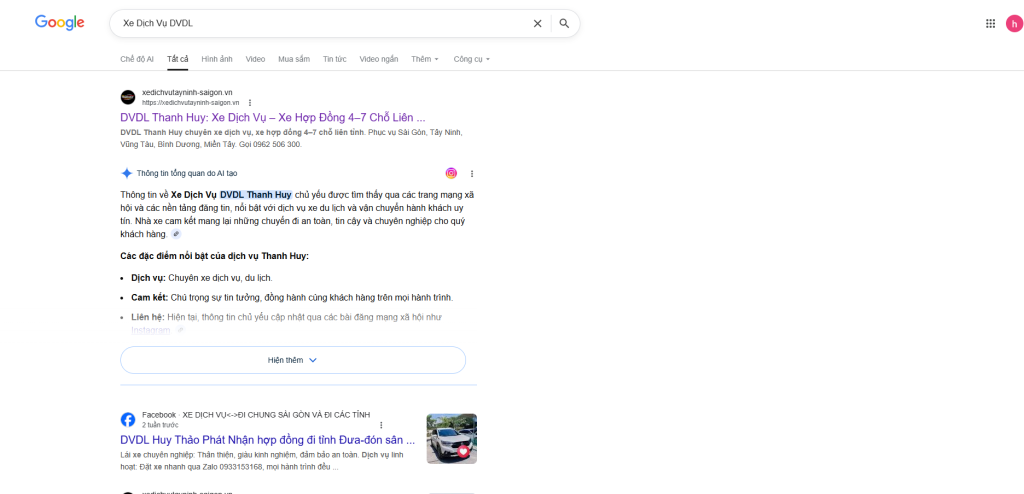Image resolution: width=1024 pixels, height=494 pixels.
Task: Click the https://xedichvutayninh-saigon.vn URL text
Action: coord(191,103)
